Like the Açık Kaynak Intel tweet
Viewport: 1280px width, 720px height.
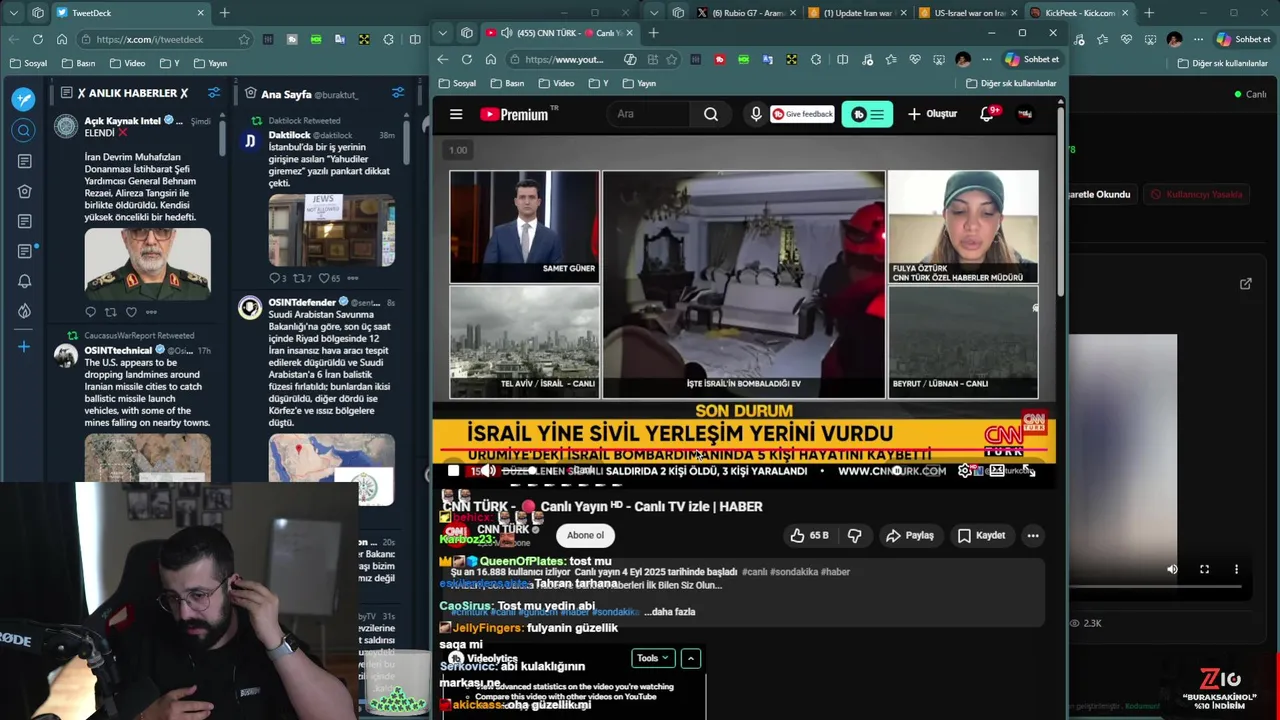coord(131,312)
